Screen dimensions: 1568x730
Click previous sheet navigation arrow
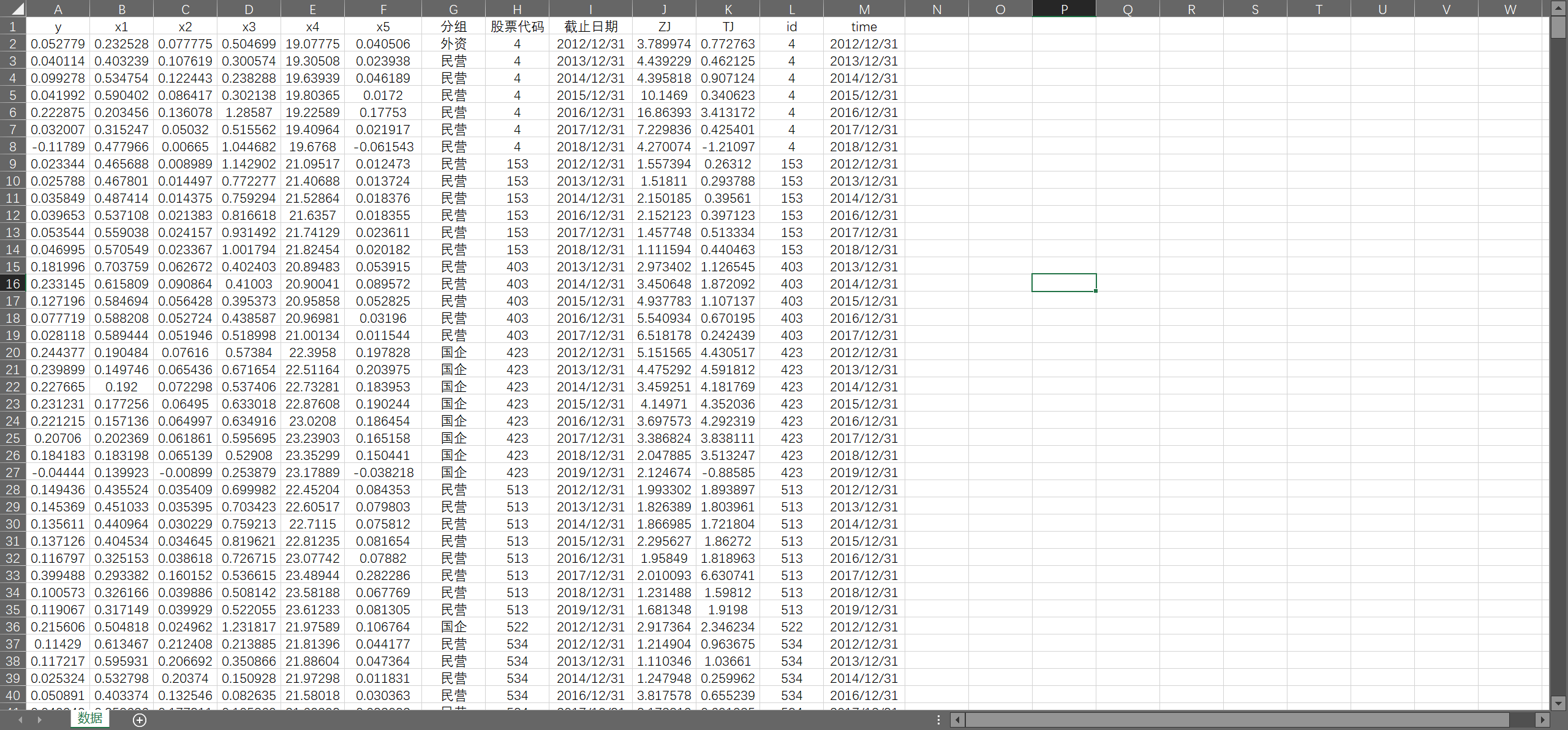(x=21, y=720)
